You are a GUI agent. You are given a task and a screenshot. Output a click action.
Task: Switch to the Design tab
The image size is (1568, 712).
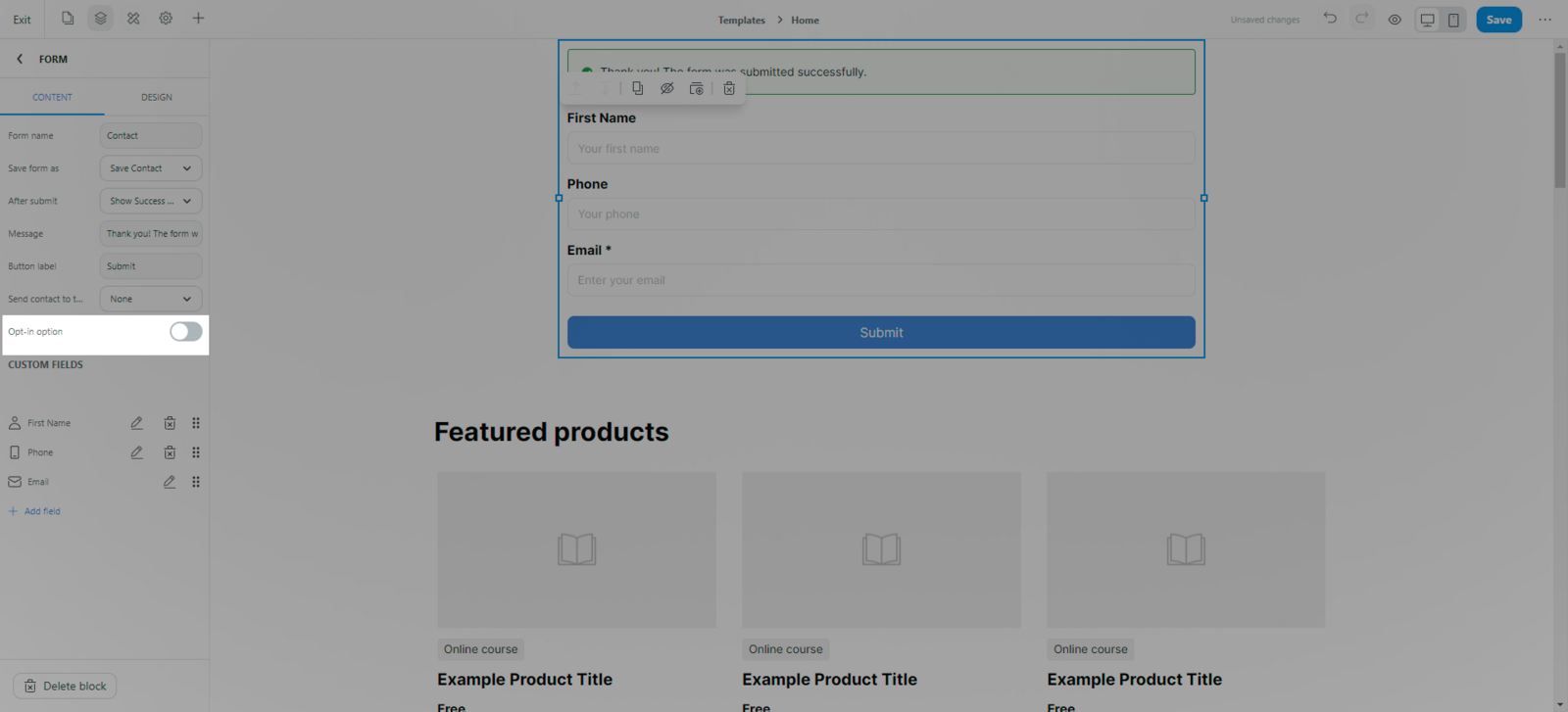156,97
